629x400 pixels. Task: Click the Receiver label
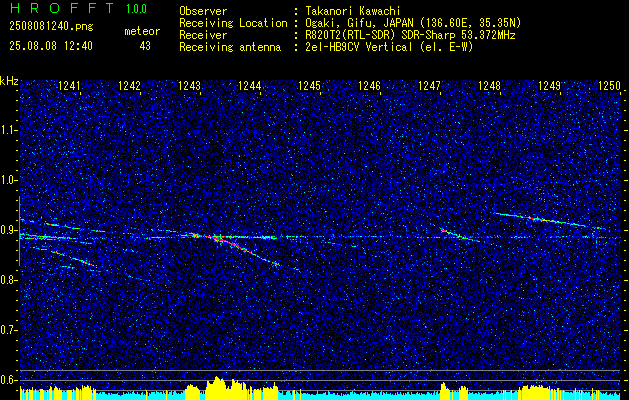(203, 35)
